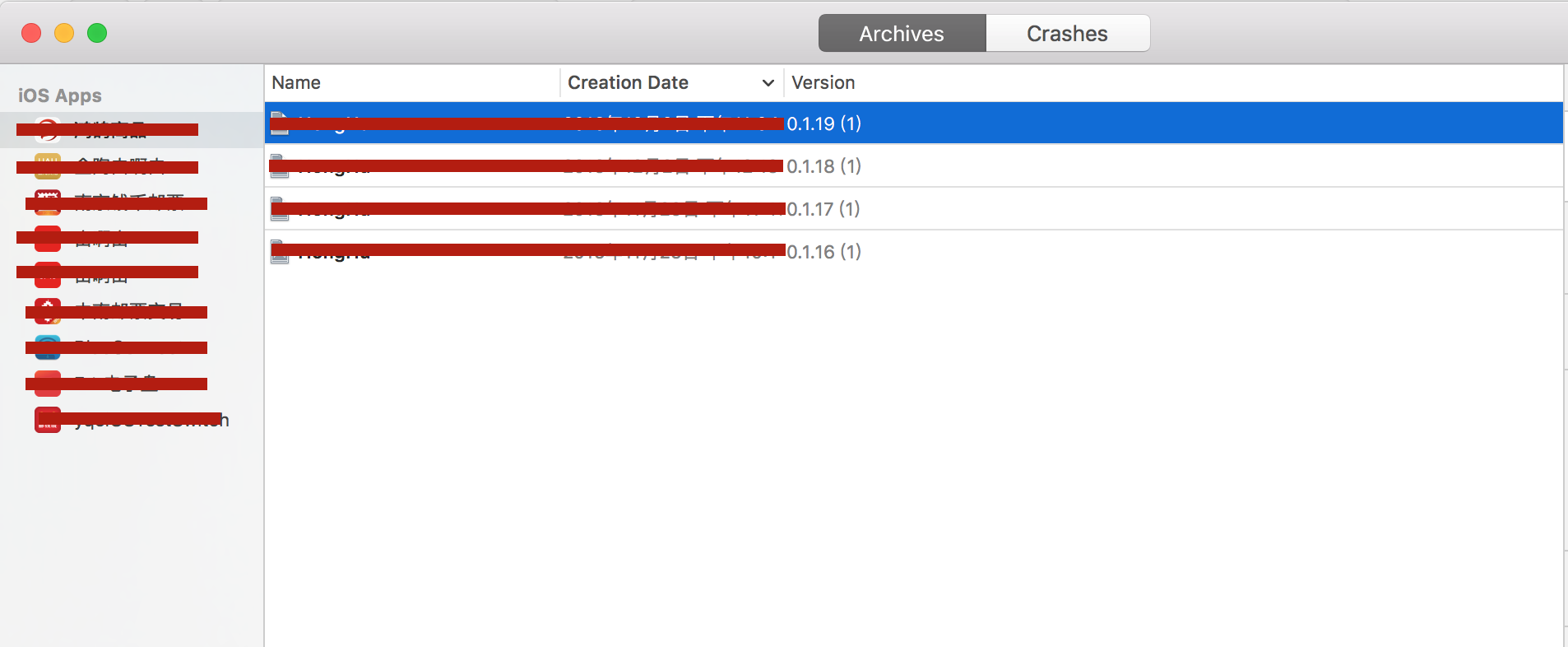The image size is (1568, 647).
Task: Click the archive file icon for version 0.1.16
Action: coord(280,252)
